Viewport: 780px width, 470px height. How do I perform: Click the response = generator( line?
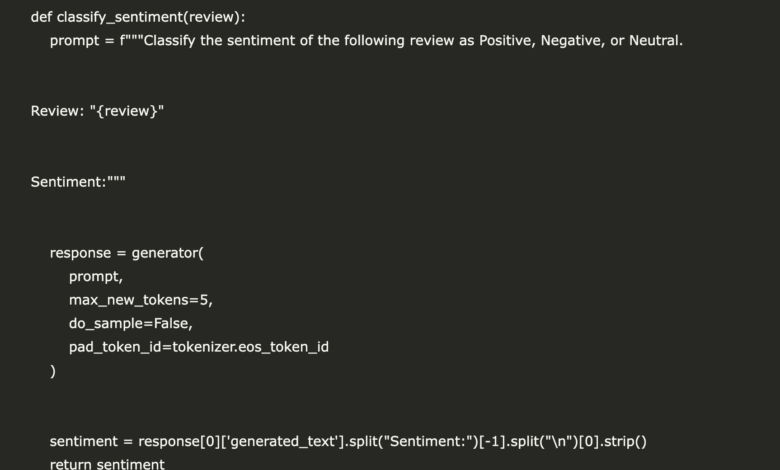point(126,253)
